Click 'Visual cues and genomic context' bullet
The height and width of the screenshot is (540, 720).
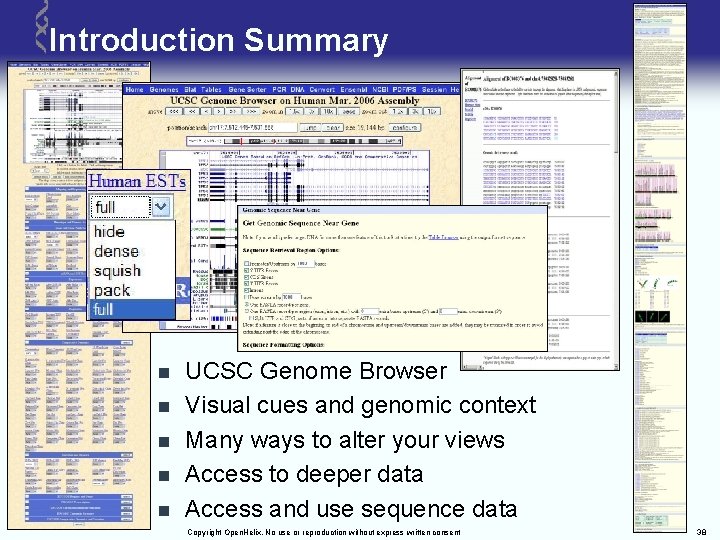click(360, 405)
